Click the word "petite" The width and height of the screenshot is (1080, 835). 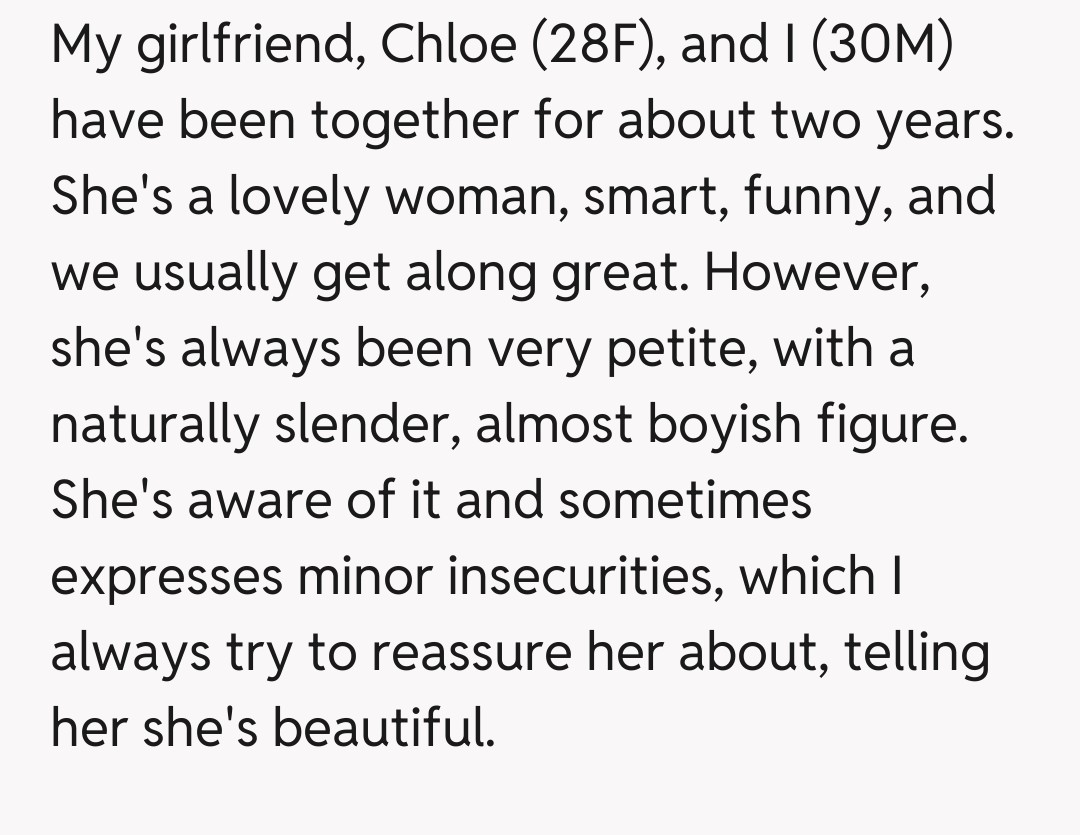coord(675,349)
